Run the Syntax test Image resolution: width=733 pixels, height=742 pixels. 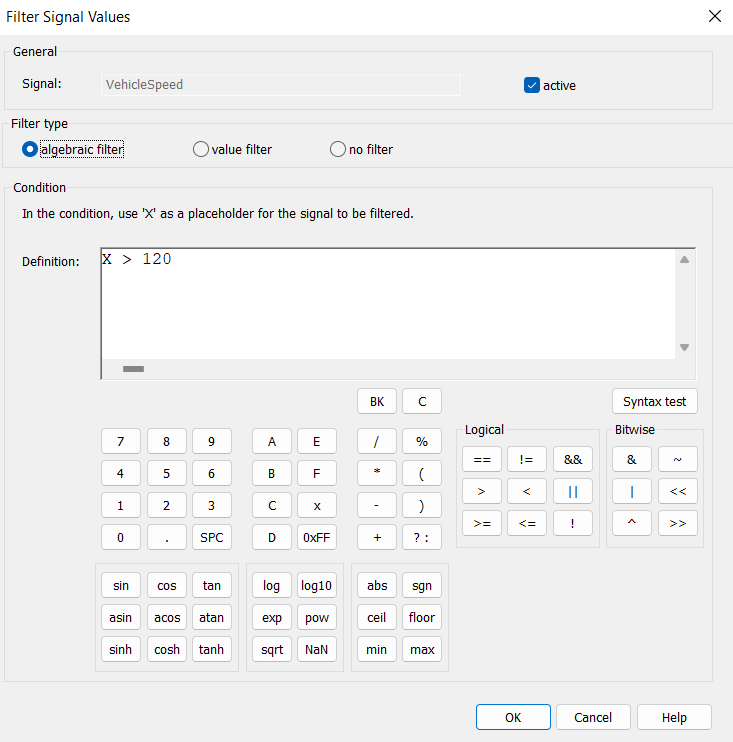tap(654, 401)
